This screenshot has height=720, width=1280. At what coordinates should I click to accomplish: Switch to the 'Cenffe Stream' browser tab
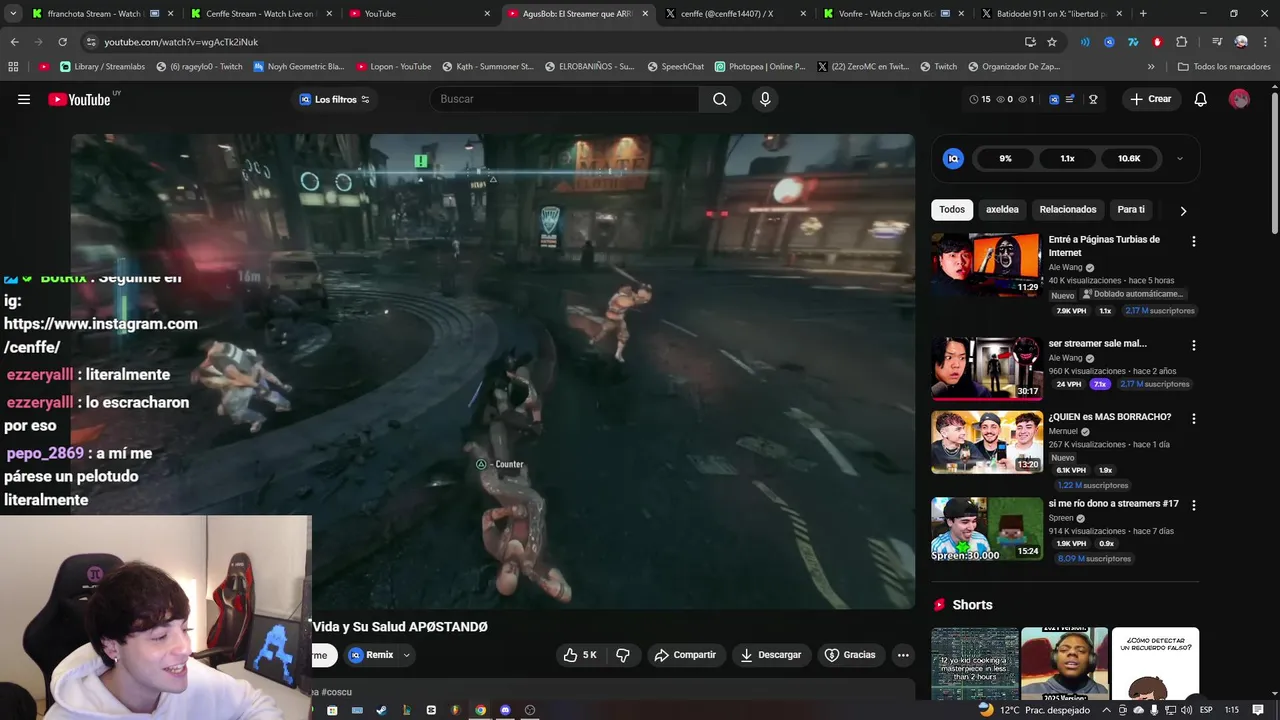tap(260, 14)
